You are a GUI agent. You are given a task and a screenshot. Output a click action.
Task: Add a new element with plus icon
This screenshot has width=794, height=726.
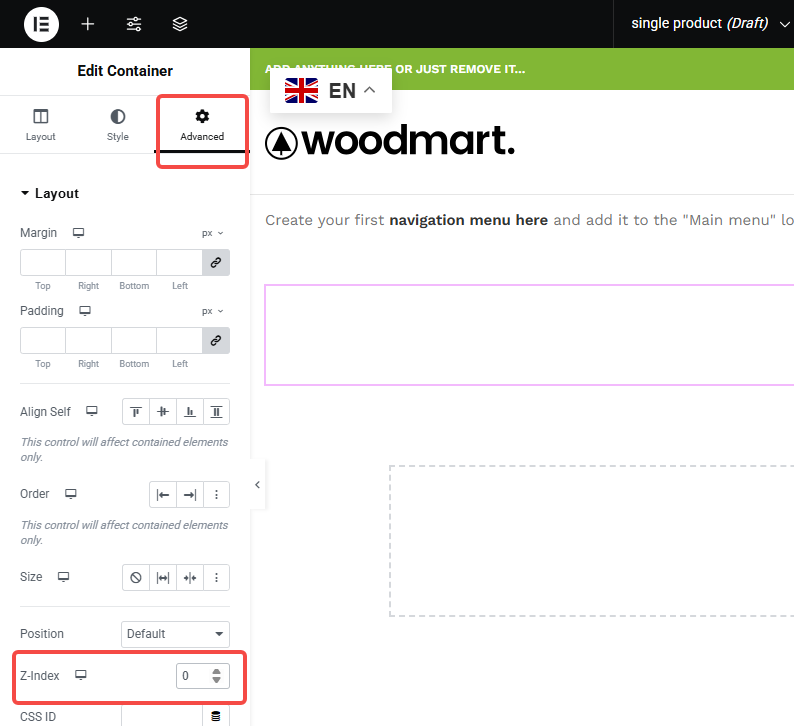click(x=88, y=24)
